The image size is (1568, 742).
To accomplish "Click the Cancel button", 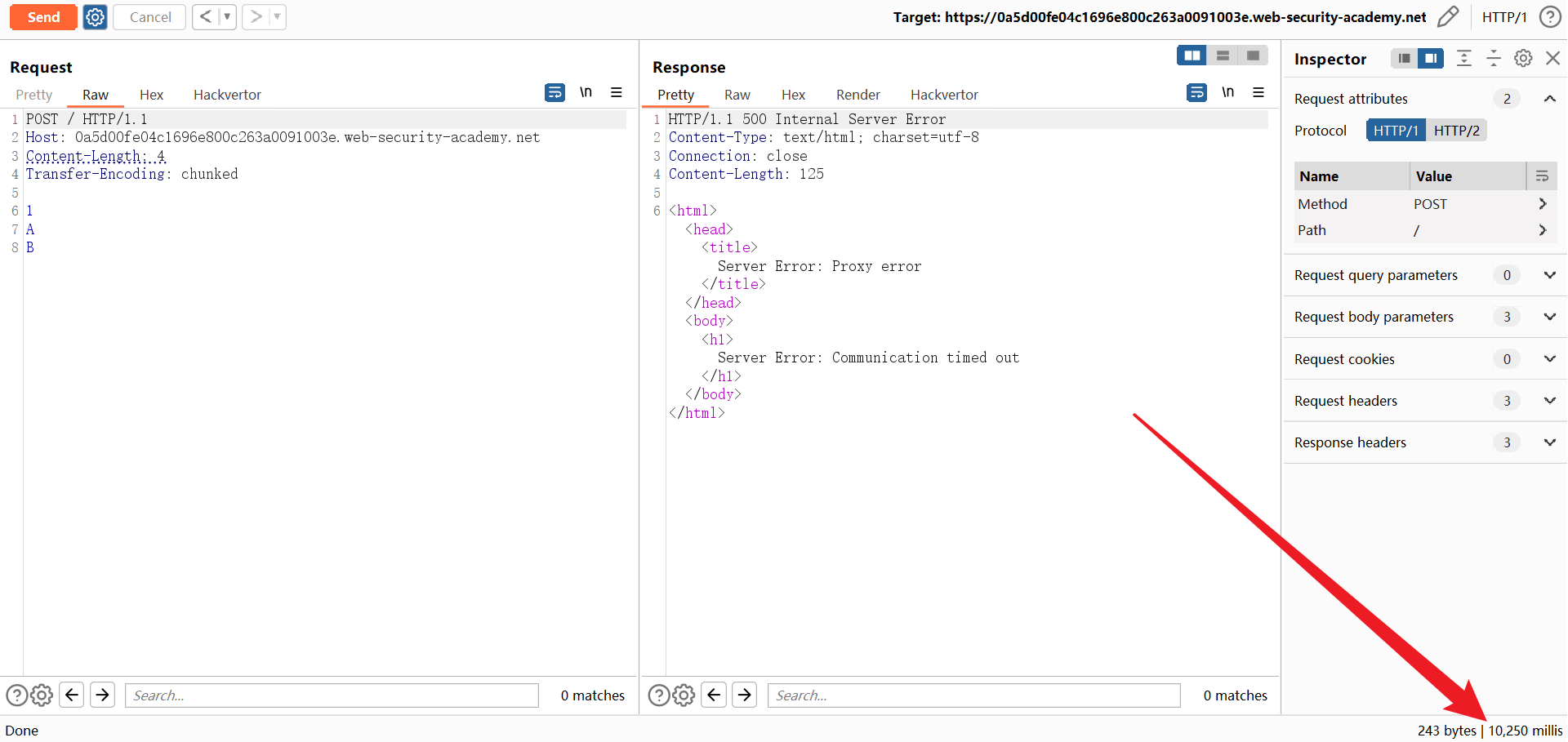I will click(149, 17).
